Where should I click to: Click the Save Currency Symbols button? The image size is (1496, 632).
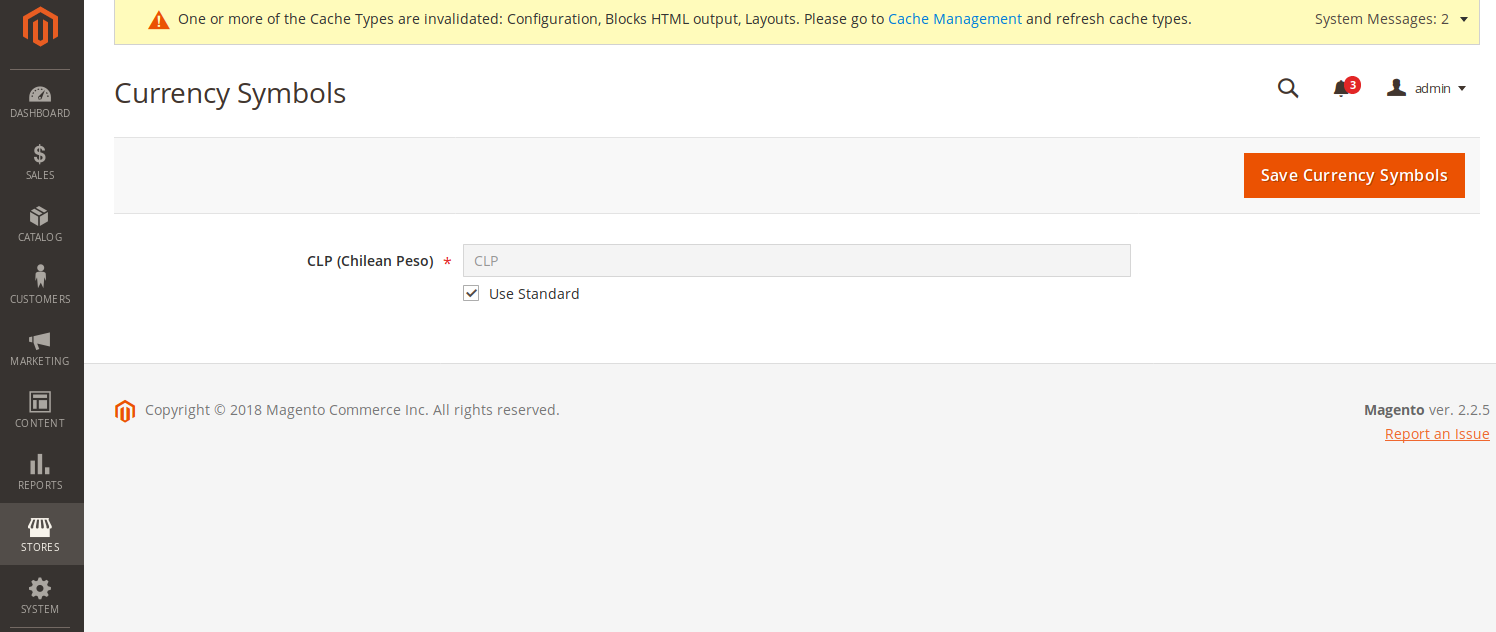tap(1353, 175)
